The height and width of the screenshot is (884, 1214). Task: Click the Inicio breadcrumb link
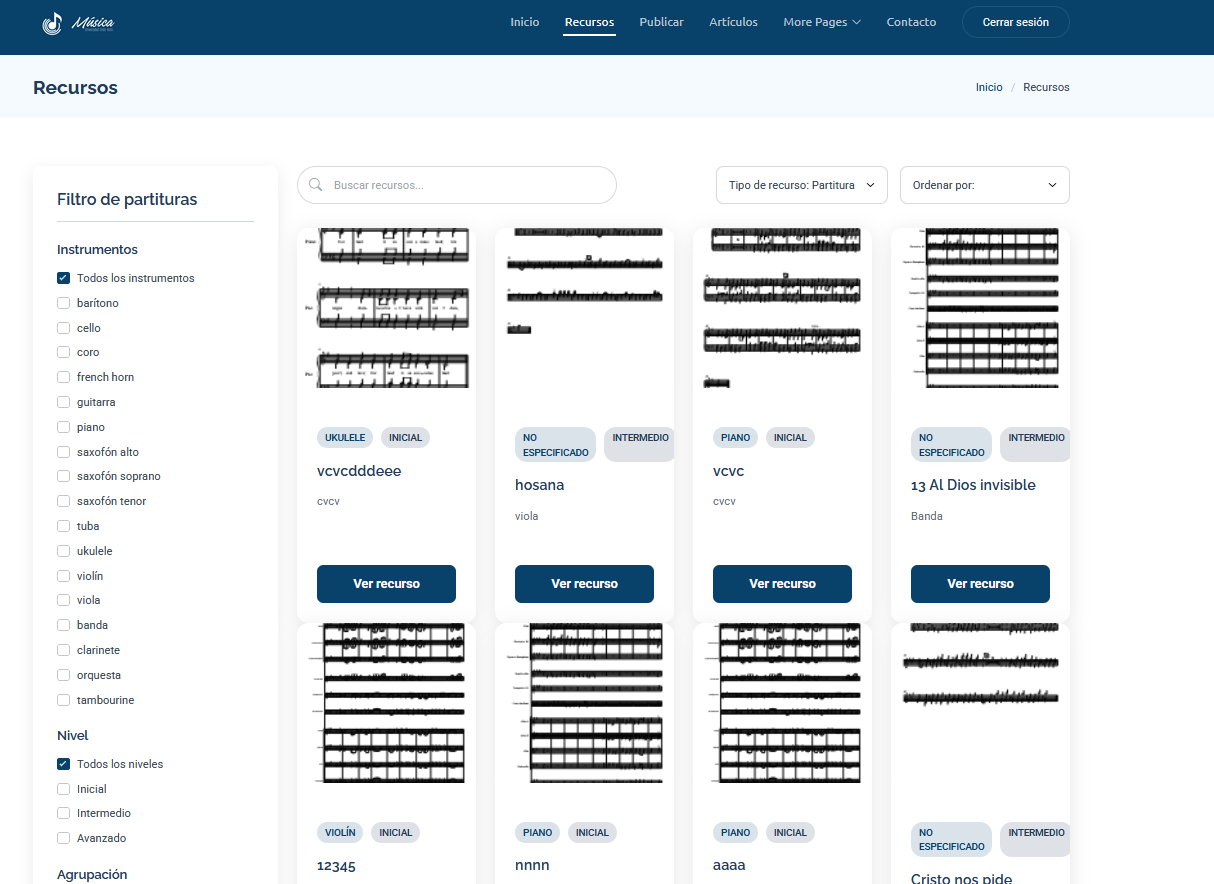click(x=989, y=87)
